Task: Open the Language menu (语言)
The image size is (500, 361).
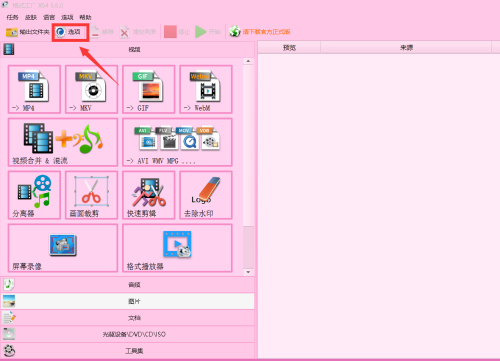Action: point(49,17)
